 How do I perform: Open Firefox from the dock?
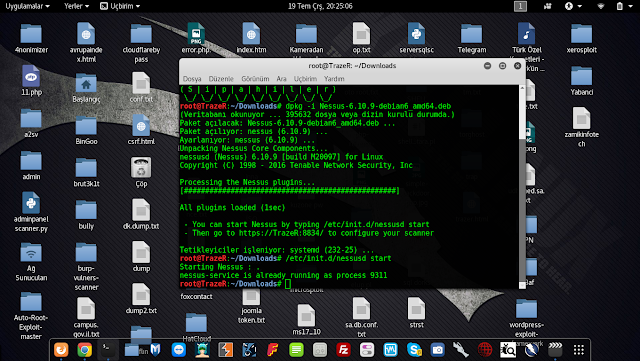tap(61, 350)
